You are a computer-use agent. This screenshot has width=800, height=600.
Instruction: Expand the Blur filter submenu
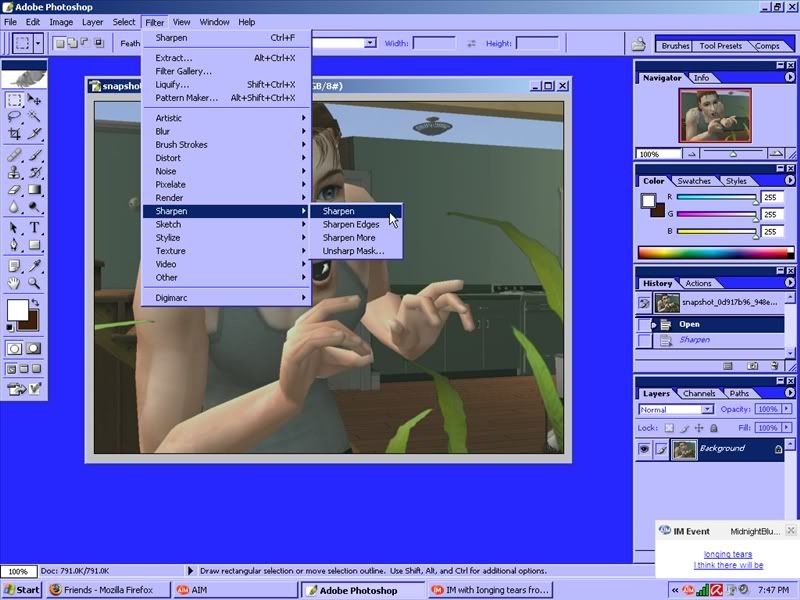point(226,131)
